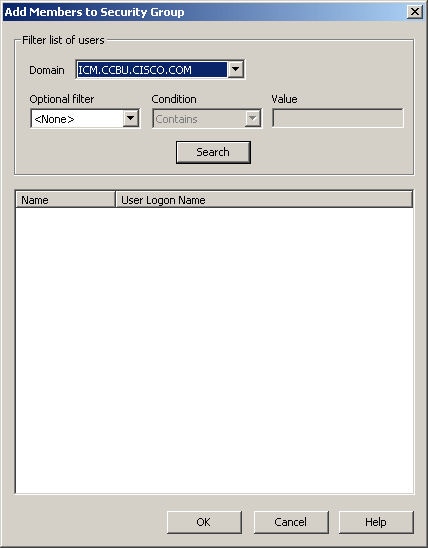Confirm with the OK button
428x548 pixels.
pyautogui.click(x=204, y=522)
